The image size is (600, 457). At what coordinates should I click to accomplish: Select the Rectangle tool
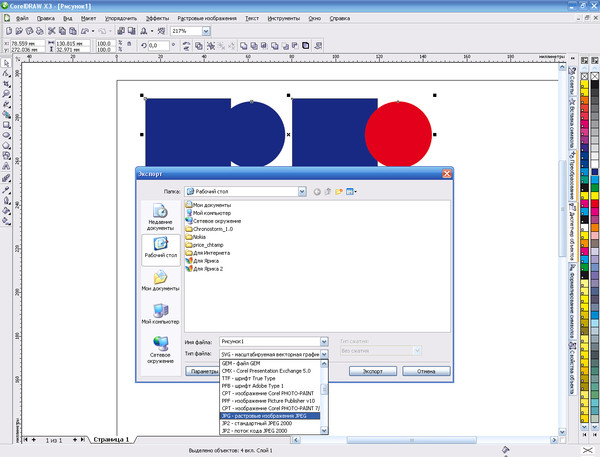coord(6,125)
